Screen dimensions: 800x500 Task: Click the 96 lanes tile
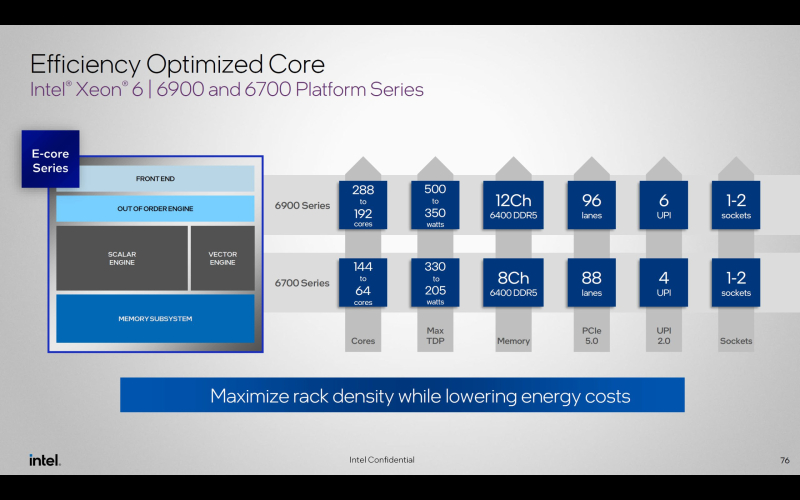click(591, 205)
